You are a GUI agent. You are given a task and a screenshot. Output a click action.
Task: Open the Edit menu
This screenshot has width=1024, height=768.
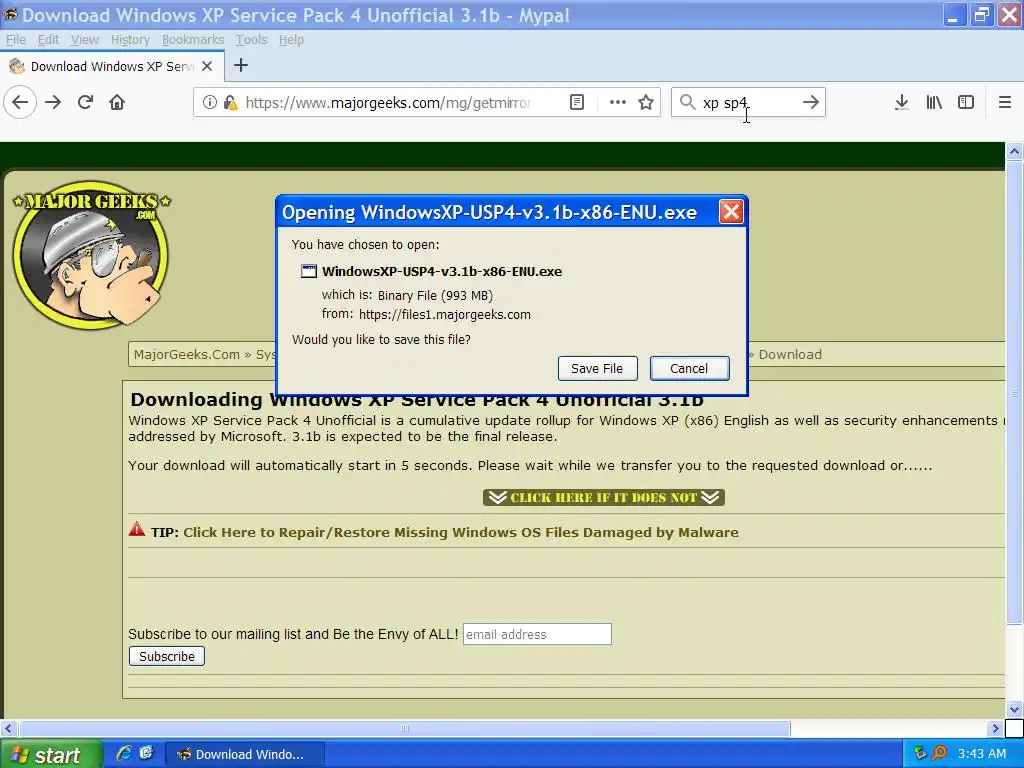click(x=48, y=40)
